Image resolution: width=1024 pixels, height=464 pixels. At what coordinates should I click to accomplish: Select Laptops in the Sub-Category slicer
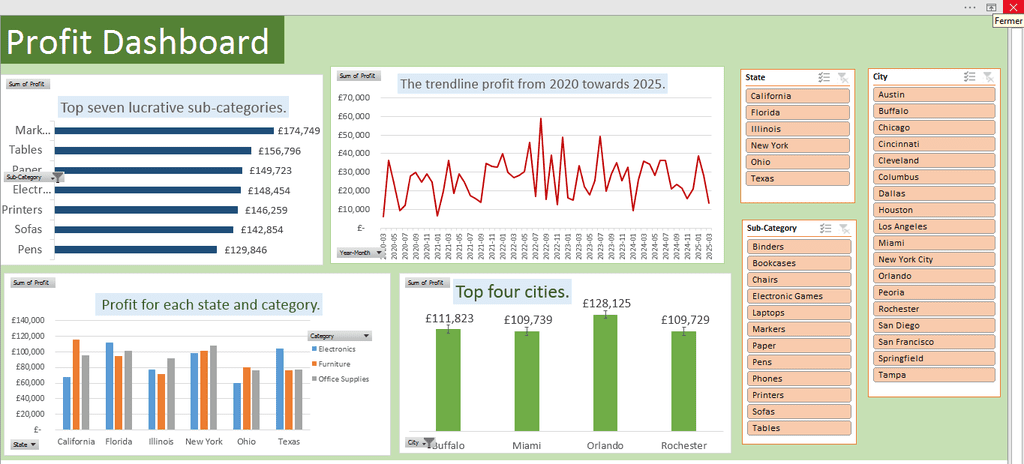pos(797,313)
